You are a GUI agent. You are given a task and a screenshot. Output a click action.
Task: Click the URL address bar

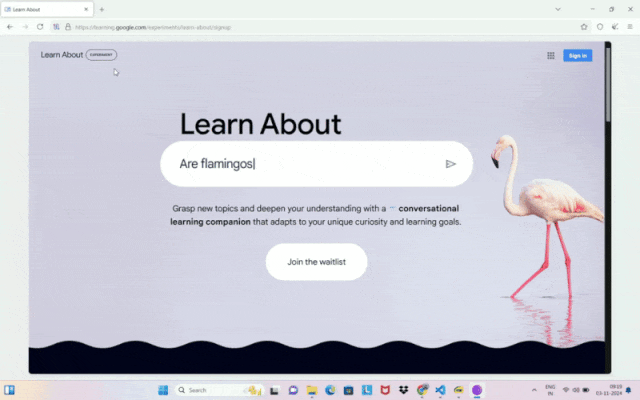click(x=300, y=27)
